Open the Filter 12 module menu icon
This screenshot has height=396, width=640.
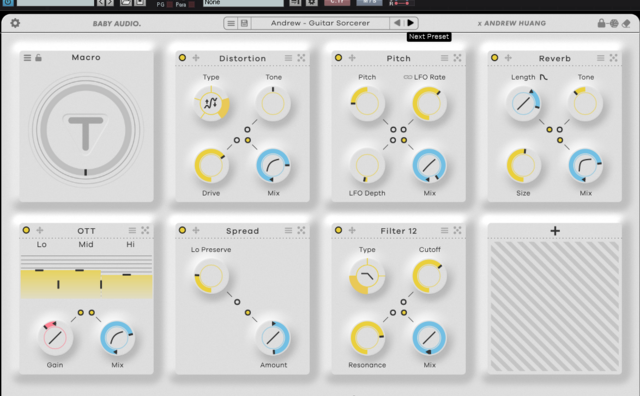tap(444, 230)
